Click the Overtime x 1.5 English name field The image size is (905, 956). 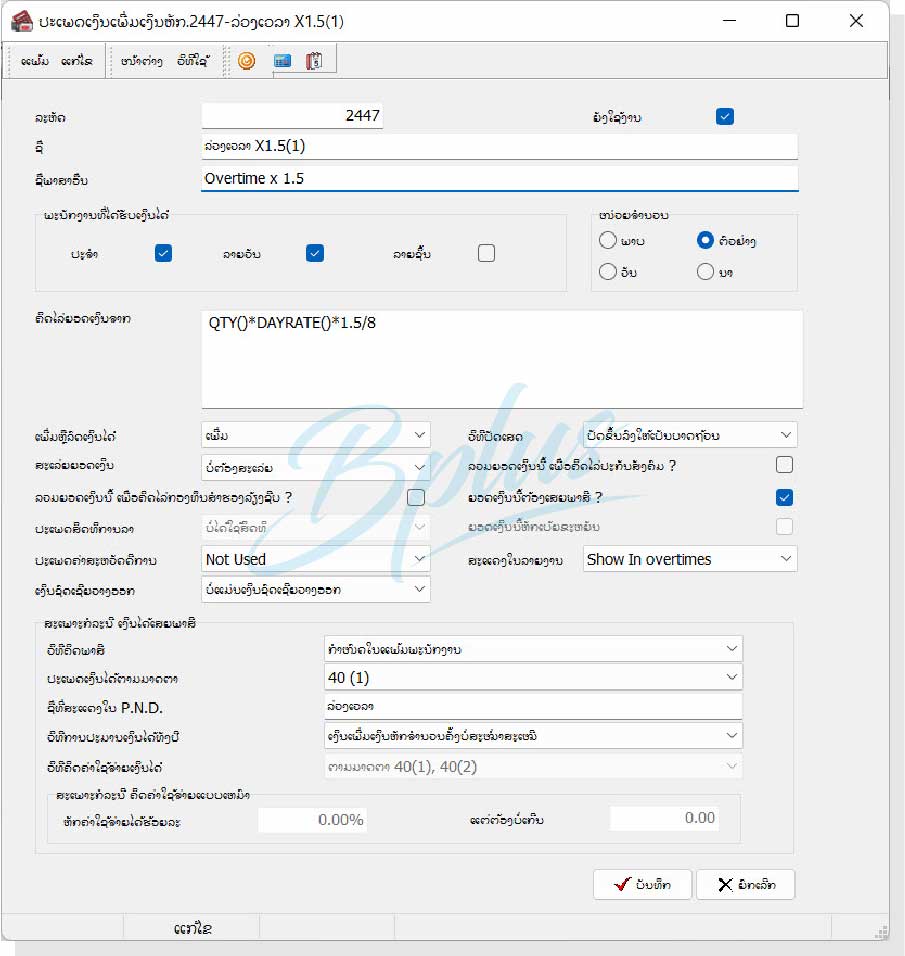coord(499,178)
